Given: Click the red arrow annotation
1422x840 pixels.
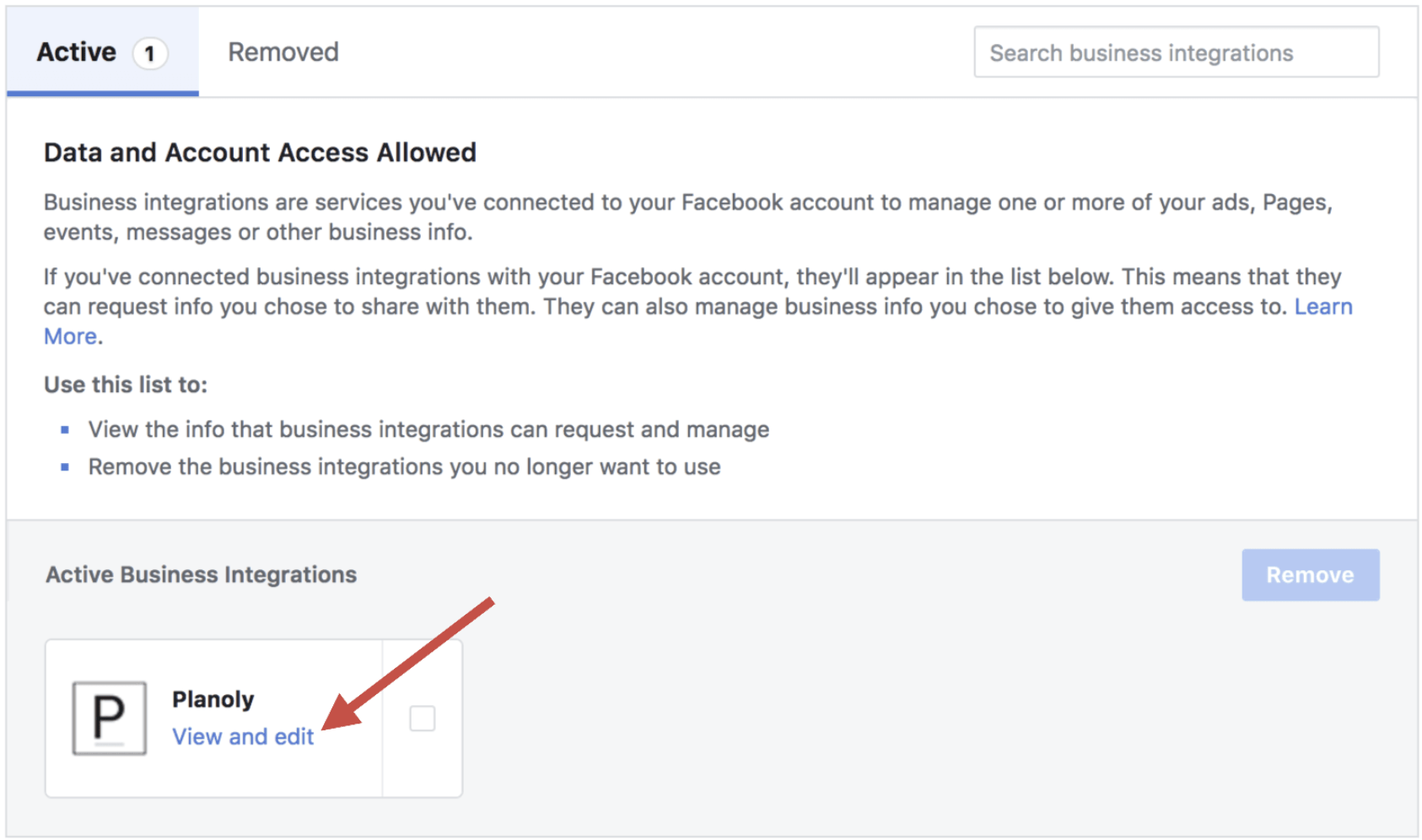Looking at the screenshot, I should [x=408, y=663].
